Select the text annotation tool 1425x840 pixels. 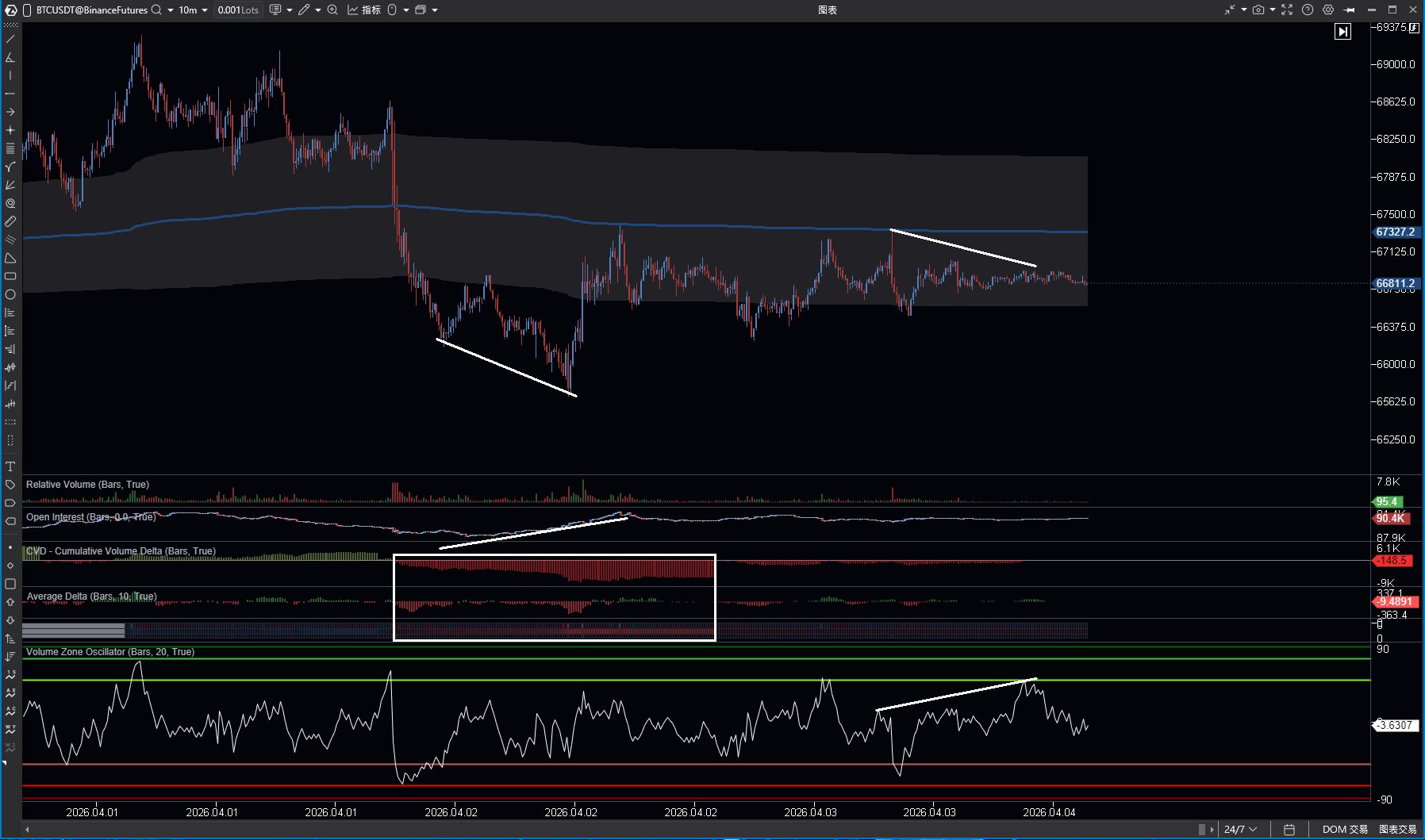(10, 466)
